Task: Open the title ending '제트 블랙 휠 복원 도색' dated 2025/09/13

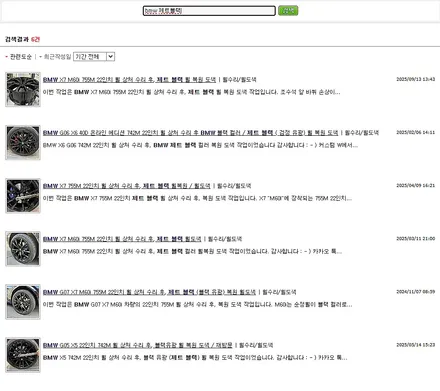Action: (x=129, y=80)
